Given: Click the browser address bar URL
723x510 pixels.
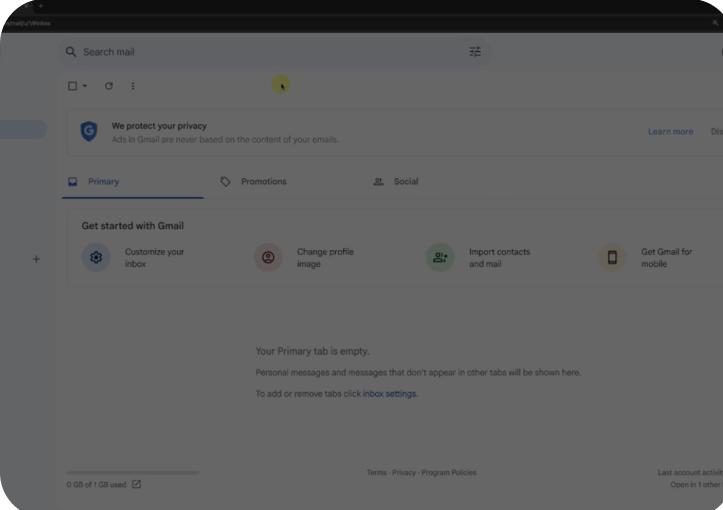Looking at the screenshot, I should click(26, 23).
